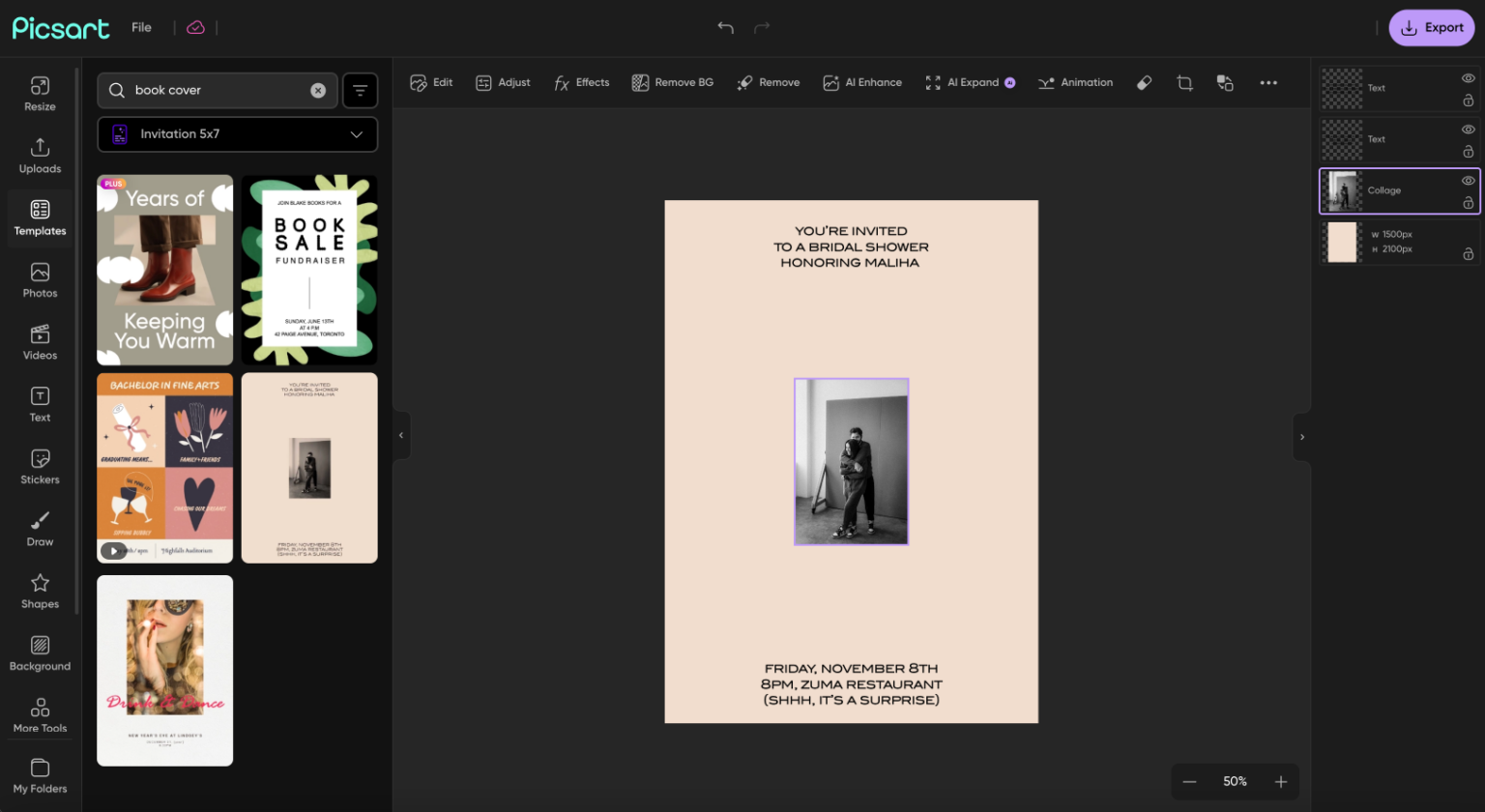Open the File menu
Screen dimensions: 1485x812
pos(141,28)
